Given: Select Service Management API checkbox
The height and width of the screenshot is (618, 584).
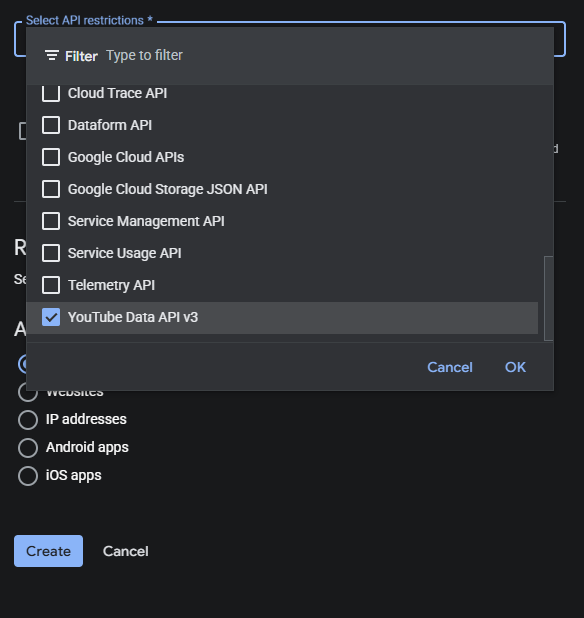Looking at the screenshot, I should pos(51,221).
